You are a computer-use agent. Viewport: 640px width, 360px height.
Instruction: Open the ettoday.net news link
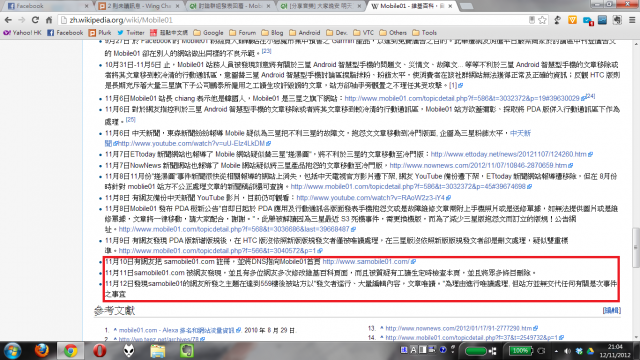pyautogui.click(x=509, y=154)
